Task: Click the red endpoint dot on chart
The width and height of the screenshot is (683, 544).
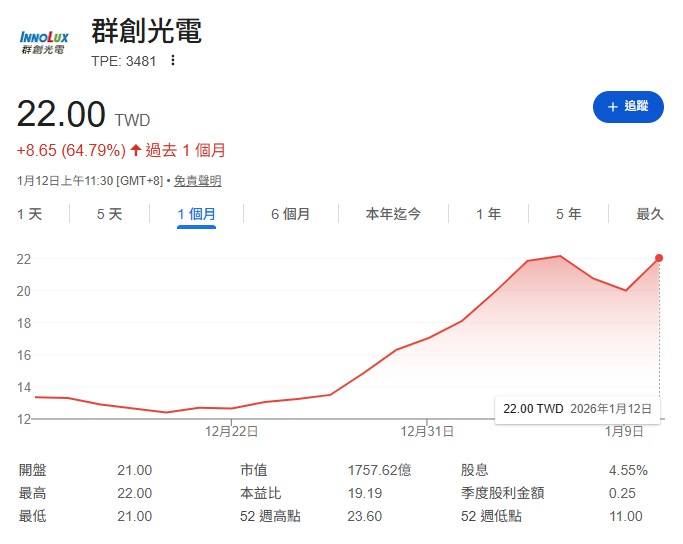Action: 659,258
